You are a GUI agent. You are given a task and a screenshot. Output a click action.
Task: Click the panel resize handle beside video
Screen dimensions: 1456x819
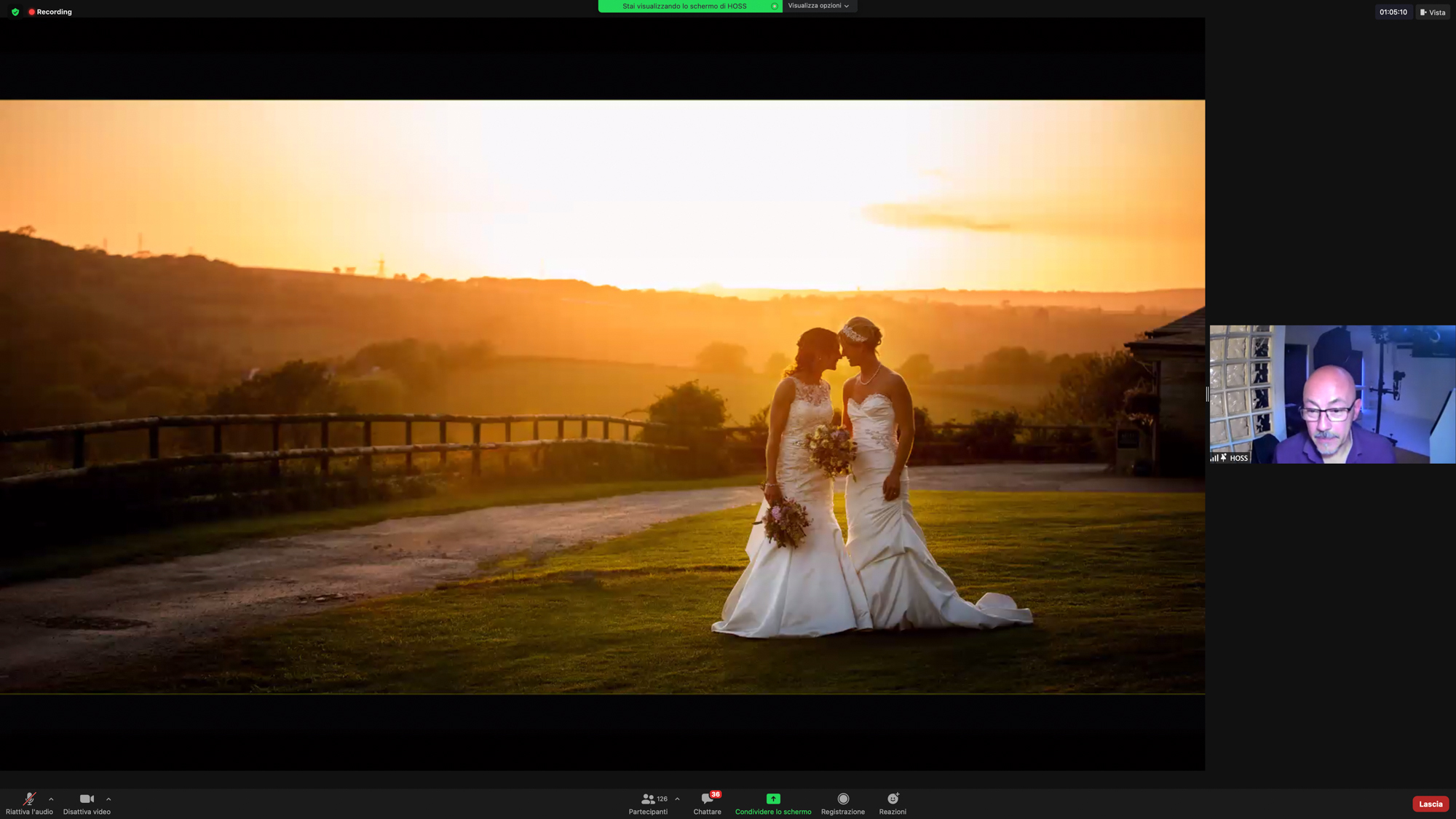1207,394
